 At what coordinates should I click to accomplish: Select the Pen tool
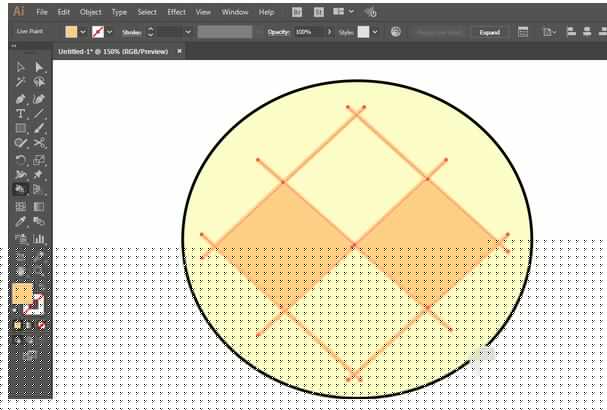pos(21,98)
